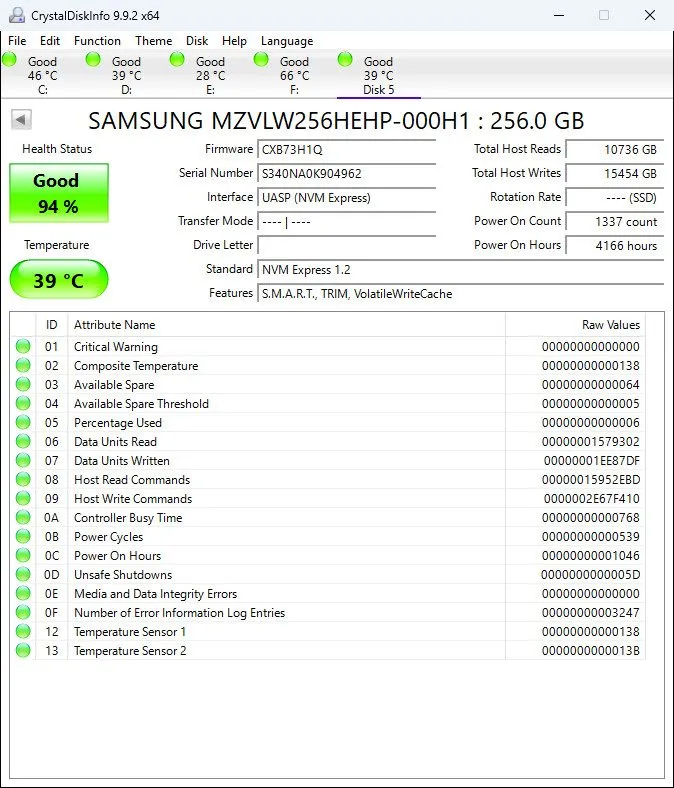Viewport: 674px width, 788px height.
Task: Switch to the F: disk tab
Action: click(x=294, y=75)
